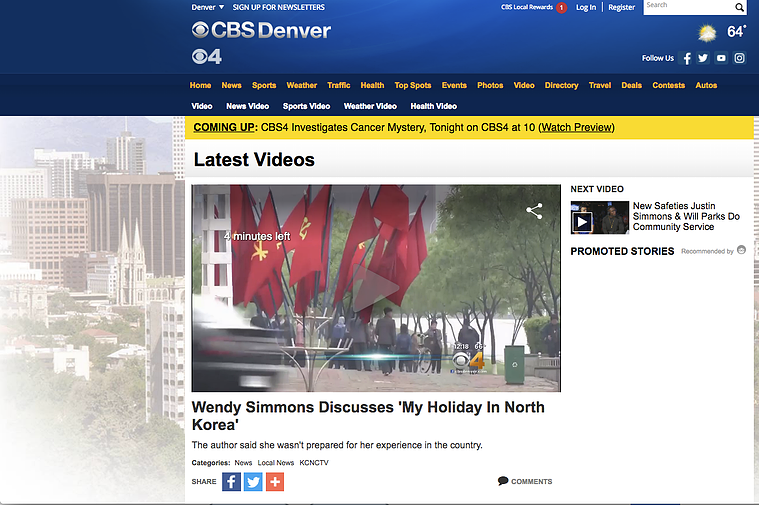
Task: Switch to the Sports Video tab
Action: (306, 106)
